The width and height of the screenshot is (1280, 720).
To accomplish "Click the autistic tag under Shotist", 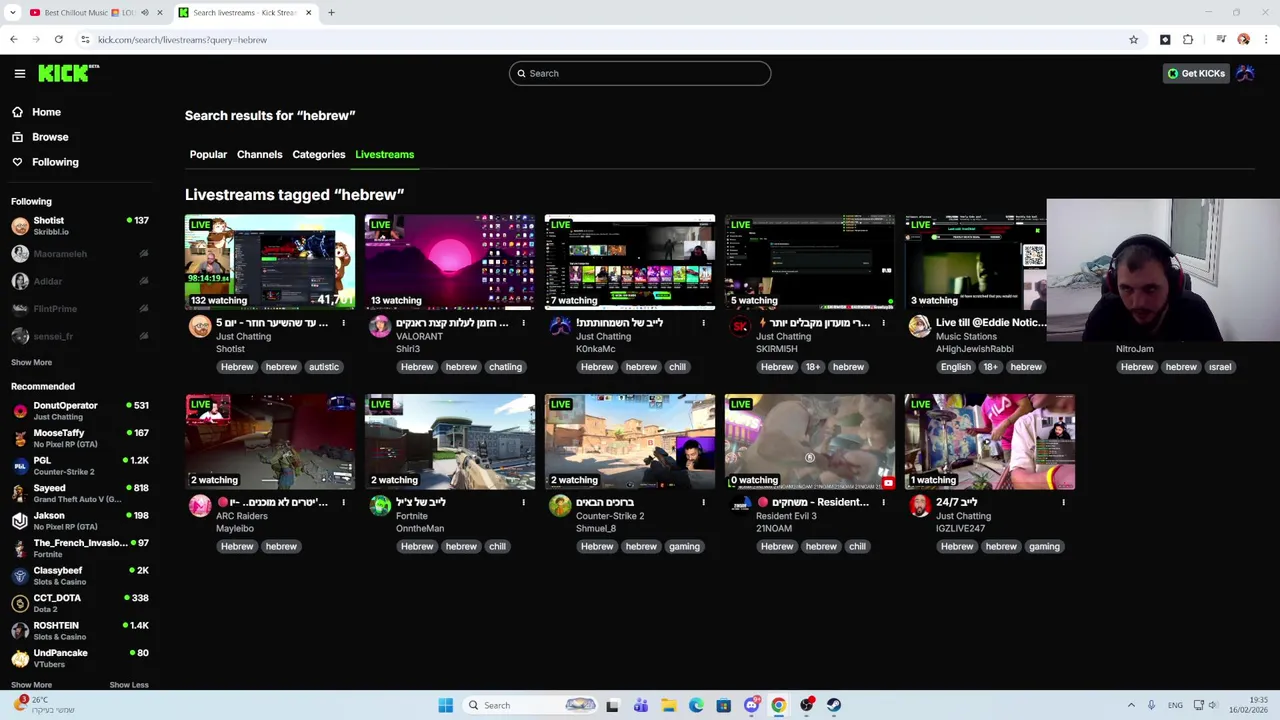I will pos(323,367).
